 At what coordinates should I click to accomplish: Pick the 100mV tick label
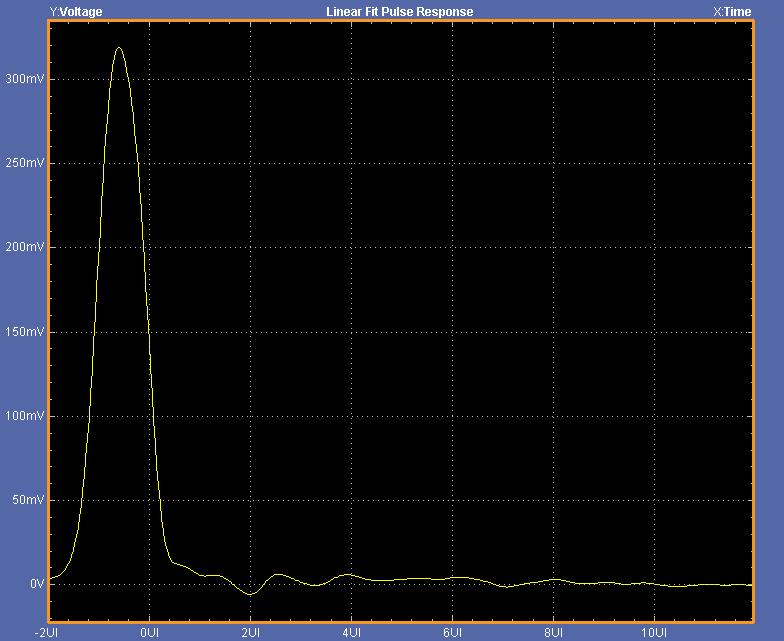pyautogui.click(x=24, y=416)
